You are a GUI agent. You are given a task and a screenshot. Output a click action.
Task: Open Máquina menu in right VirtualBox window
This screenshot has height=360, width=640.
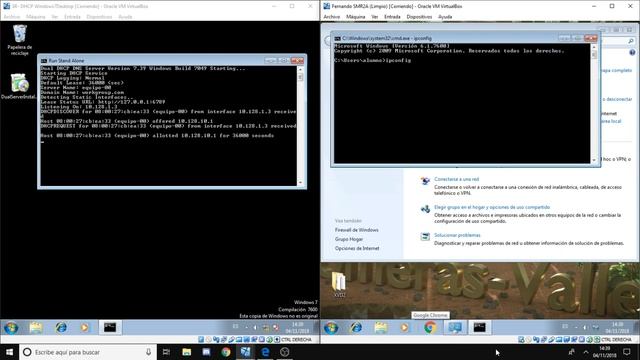click(356, 17)
